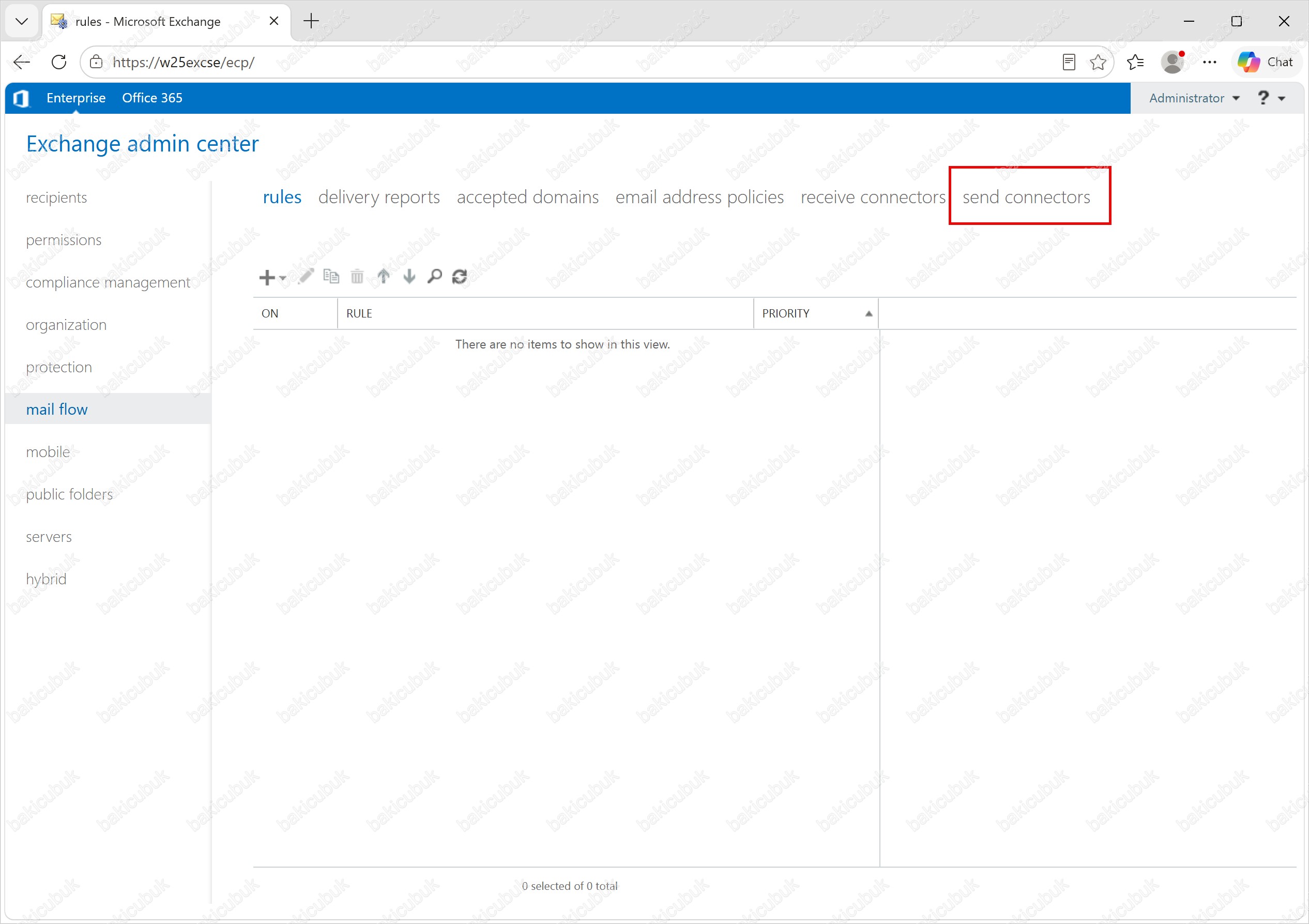Click the move down arrow icon
1309x924 pixels.
[x=409, y=277]
